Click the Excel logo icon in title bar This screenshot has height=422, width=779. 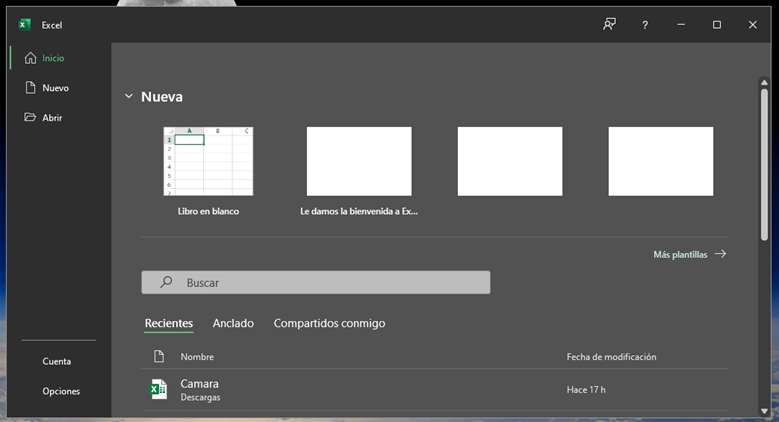pyautogui.click(x=24, y=24)
